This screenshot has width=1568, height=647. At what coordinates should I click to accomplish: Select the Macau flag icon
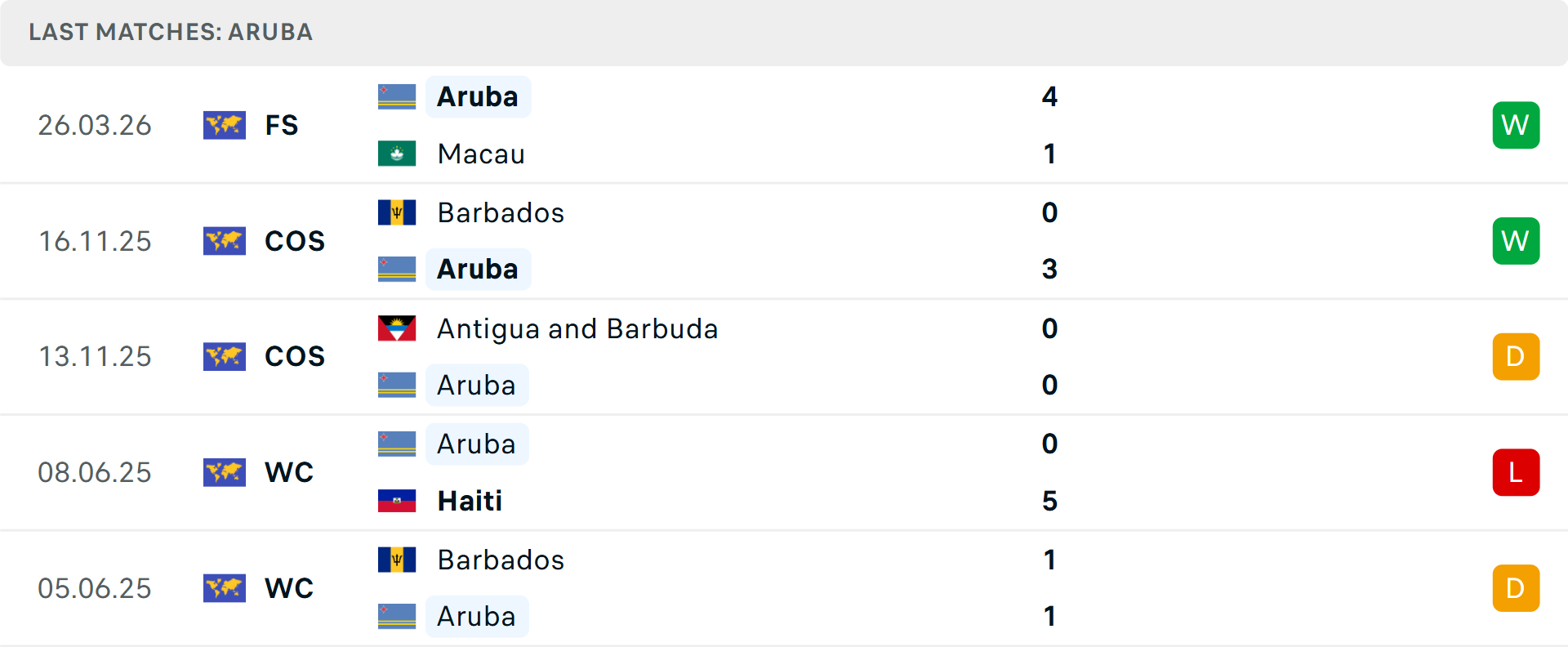(x=396, y=154)
